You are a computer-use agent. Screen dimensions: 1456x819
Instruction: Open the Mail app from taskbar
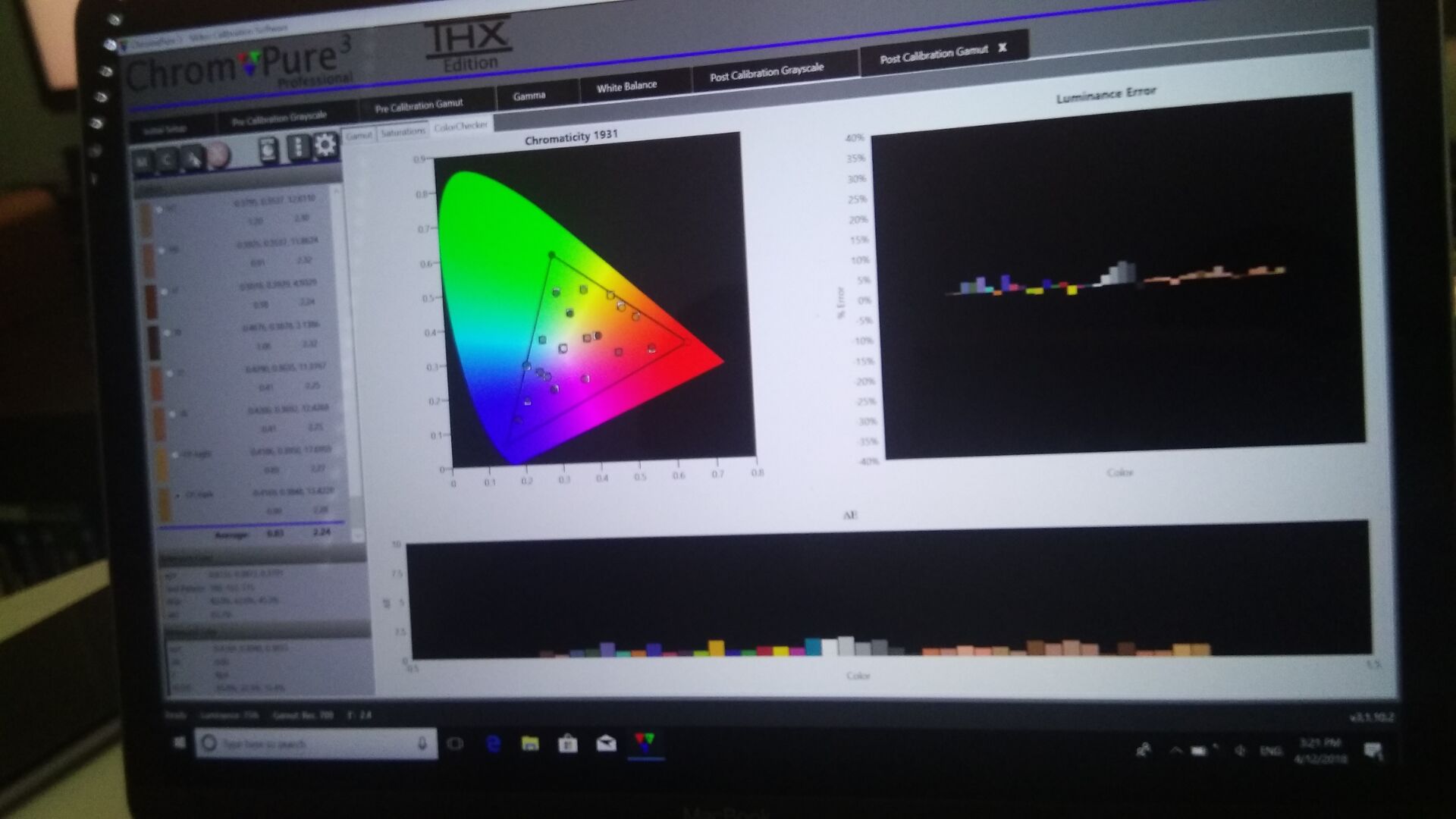click(x=606, y=743)
